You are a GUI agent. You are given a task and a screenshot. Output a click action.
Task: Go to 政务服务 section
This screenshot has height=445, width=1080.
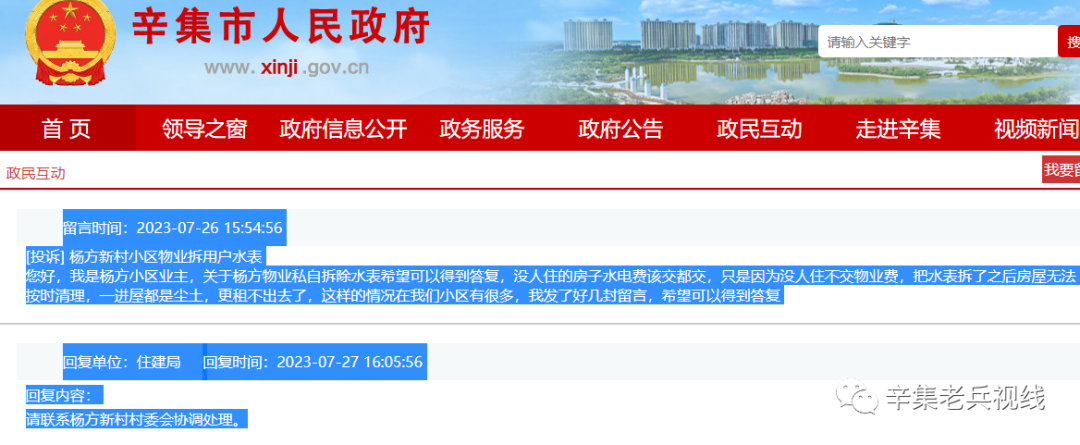[x=482, y=129]
